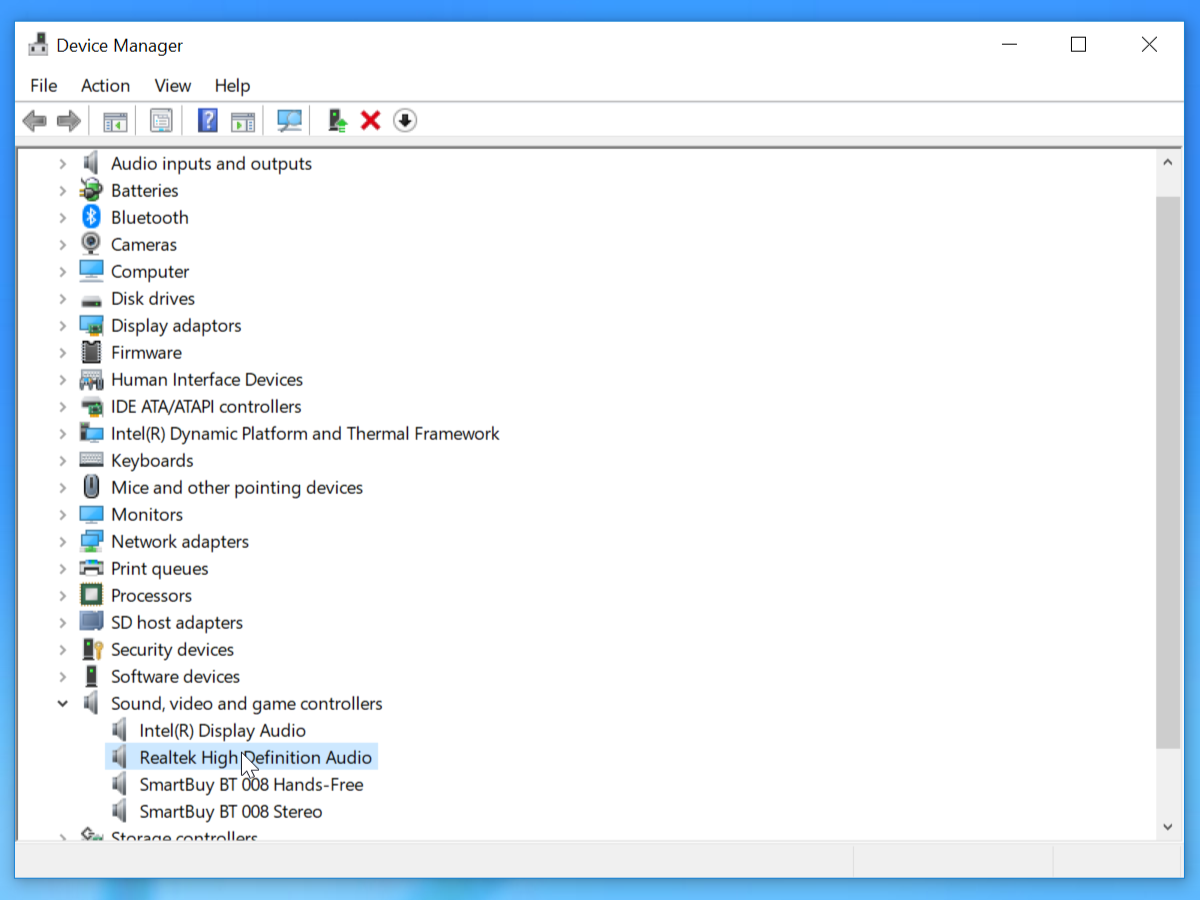The image size is (1200, 900).
Task: Click the Update device driver icon
Action: (x=338, y=121)
